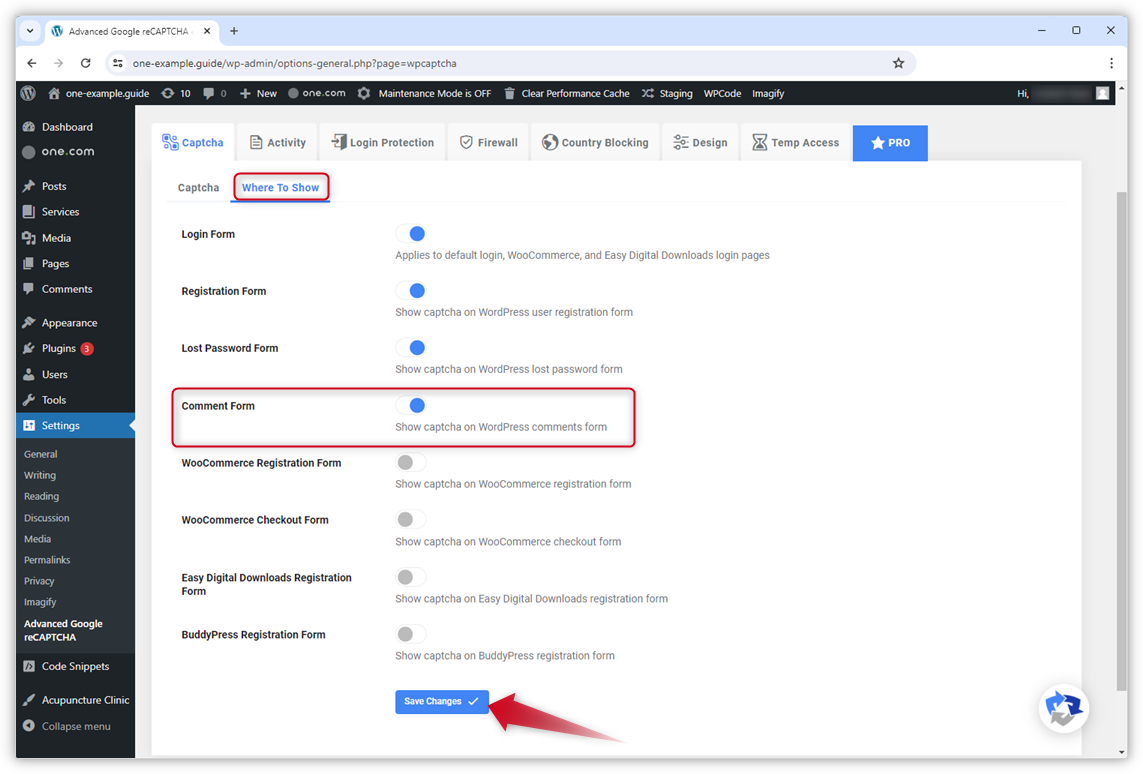
Task: Disable the Login Form captcha toggle
Action: 411,234
